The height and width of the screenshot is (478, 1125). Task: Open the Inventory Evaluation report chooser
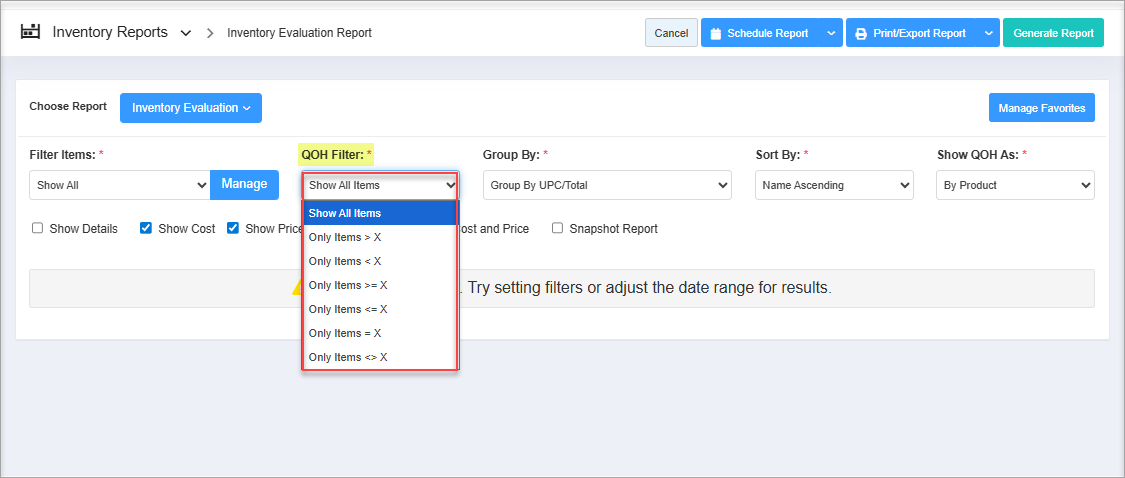pyautogui.click(x=190, y=108)
